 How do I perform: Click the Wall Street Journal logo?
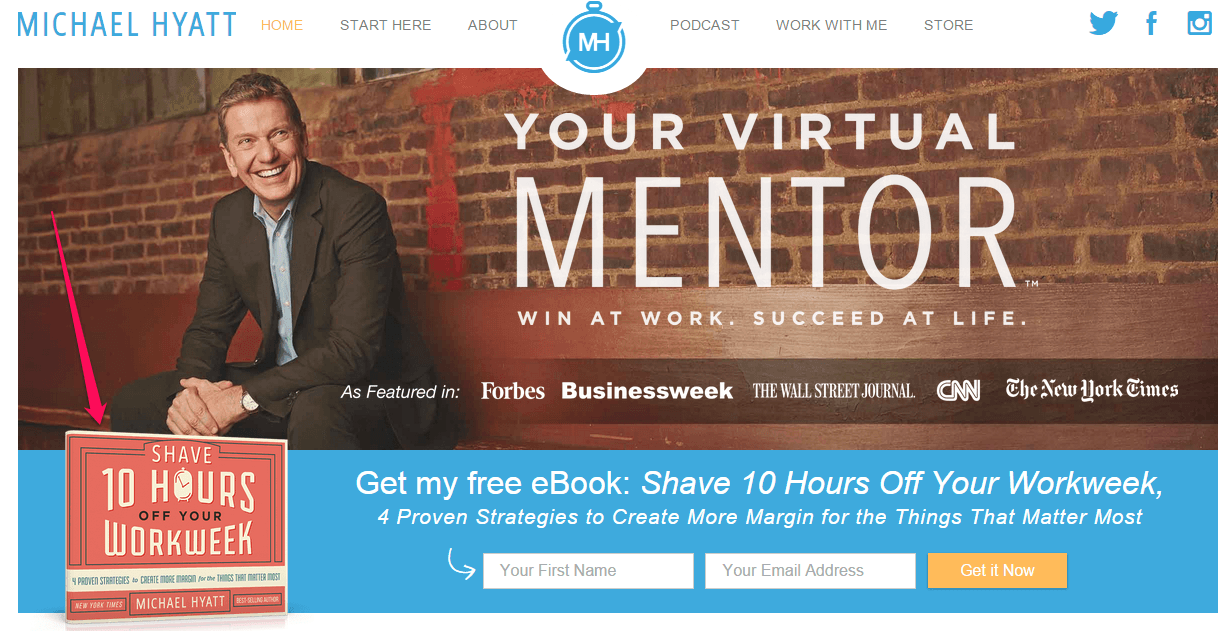pyautogui.click(x=834, y=391)
